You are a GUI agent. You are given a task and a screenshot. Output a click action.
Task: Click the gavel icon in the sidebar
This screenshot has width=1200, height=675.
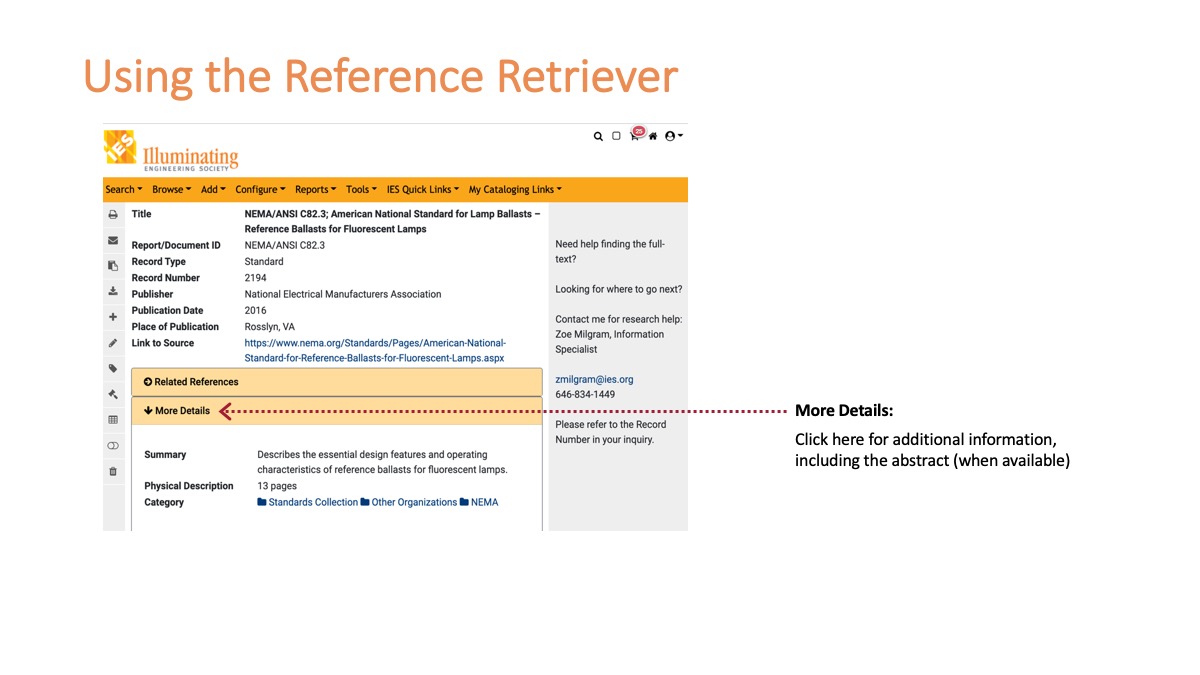click(113, 394)
